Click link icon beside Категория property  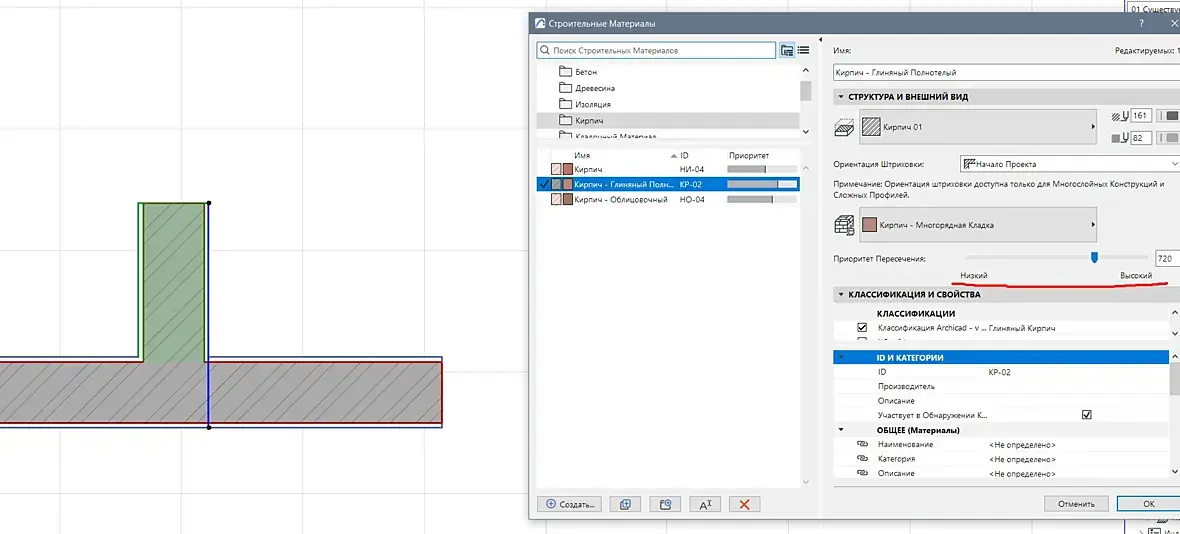click(862, 459)
